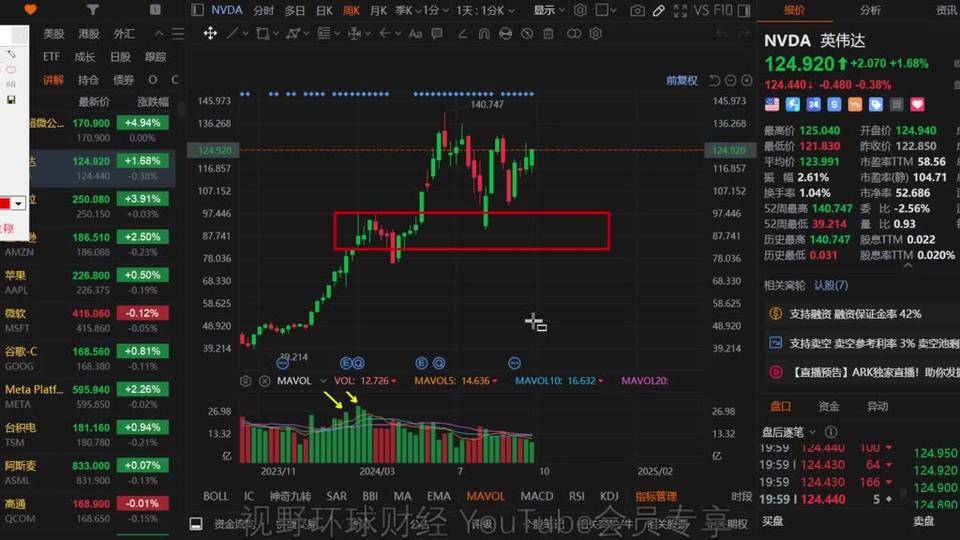
Task: Open the 1分 minute interval dropdown
Action: (437, 10)
